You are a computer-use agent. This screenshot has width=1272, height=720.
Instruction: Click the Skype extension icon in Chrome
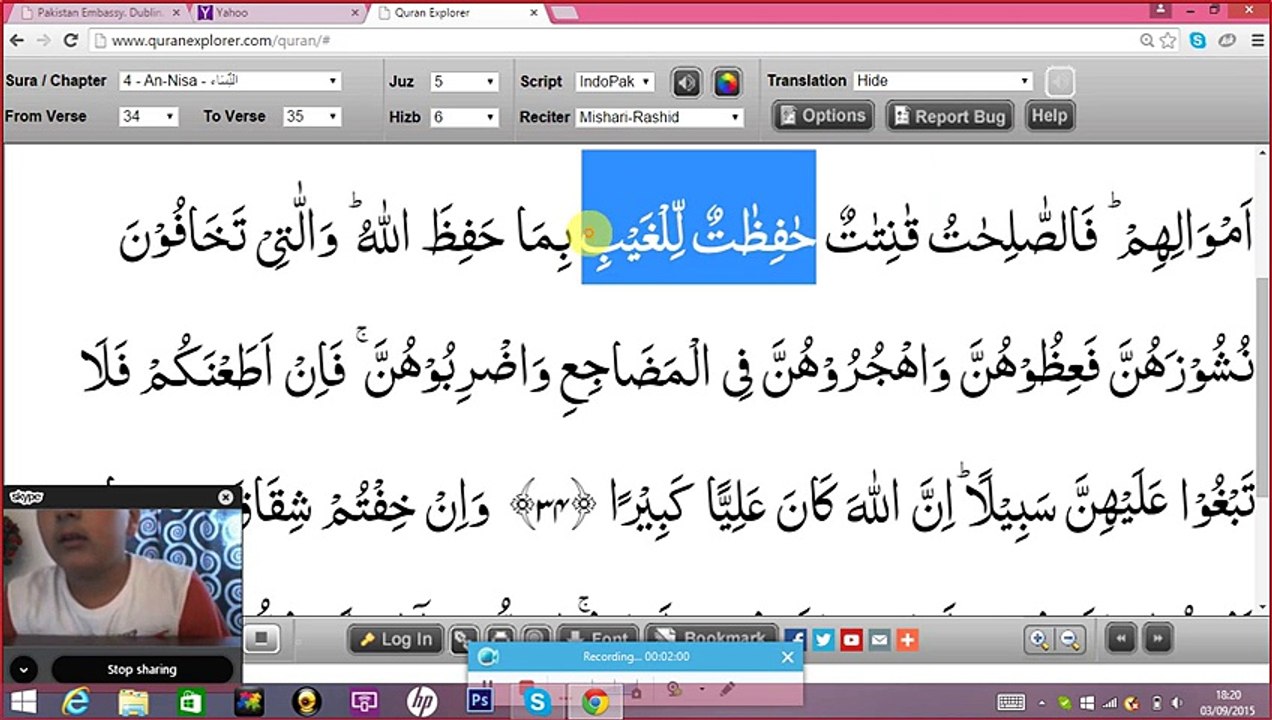[1198, 41]
